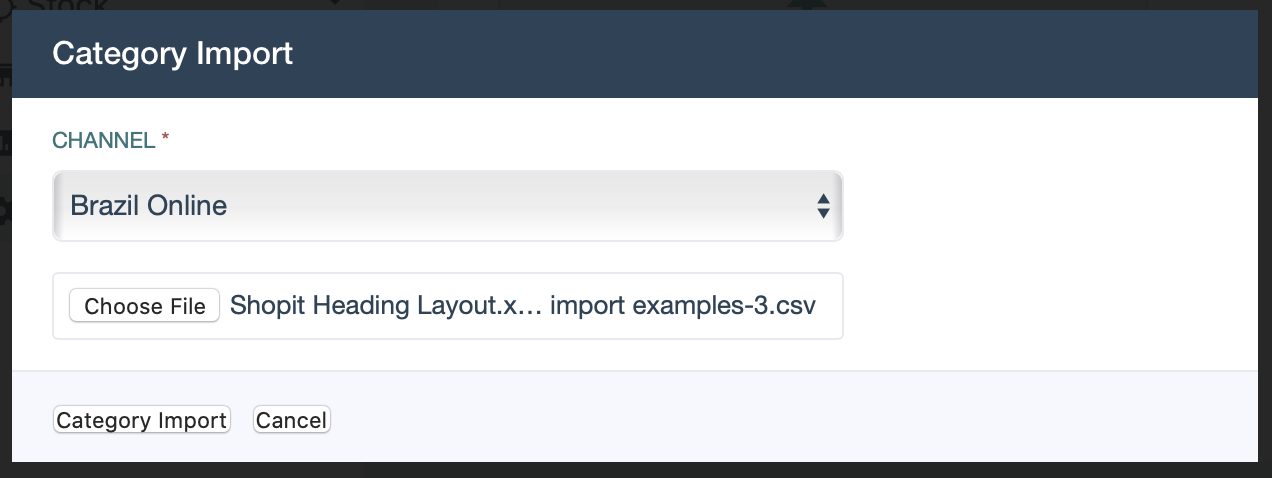This screenshot has width=1272, height=478.
Task: Click the gray dialog footer area
Action: [x=634, y=416]
